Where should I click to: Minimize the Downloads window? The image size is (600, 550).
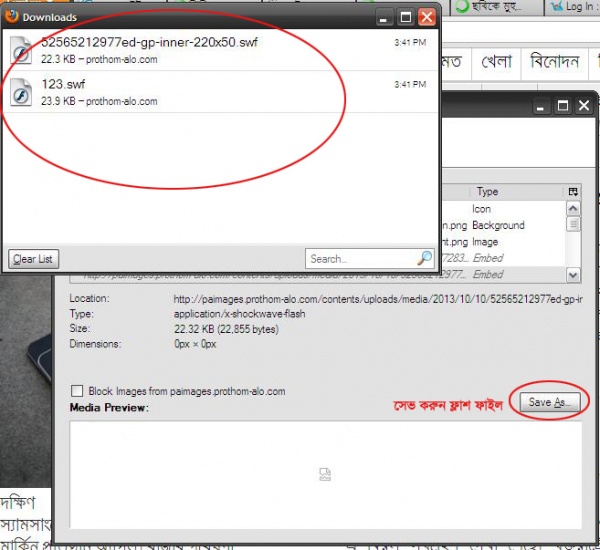pos(384,17)
